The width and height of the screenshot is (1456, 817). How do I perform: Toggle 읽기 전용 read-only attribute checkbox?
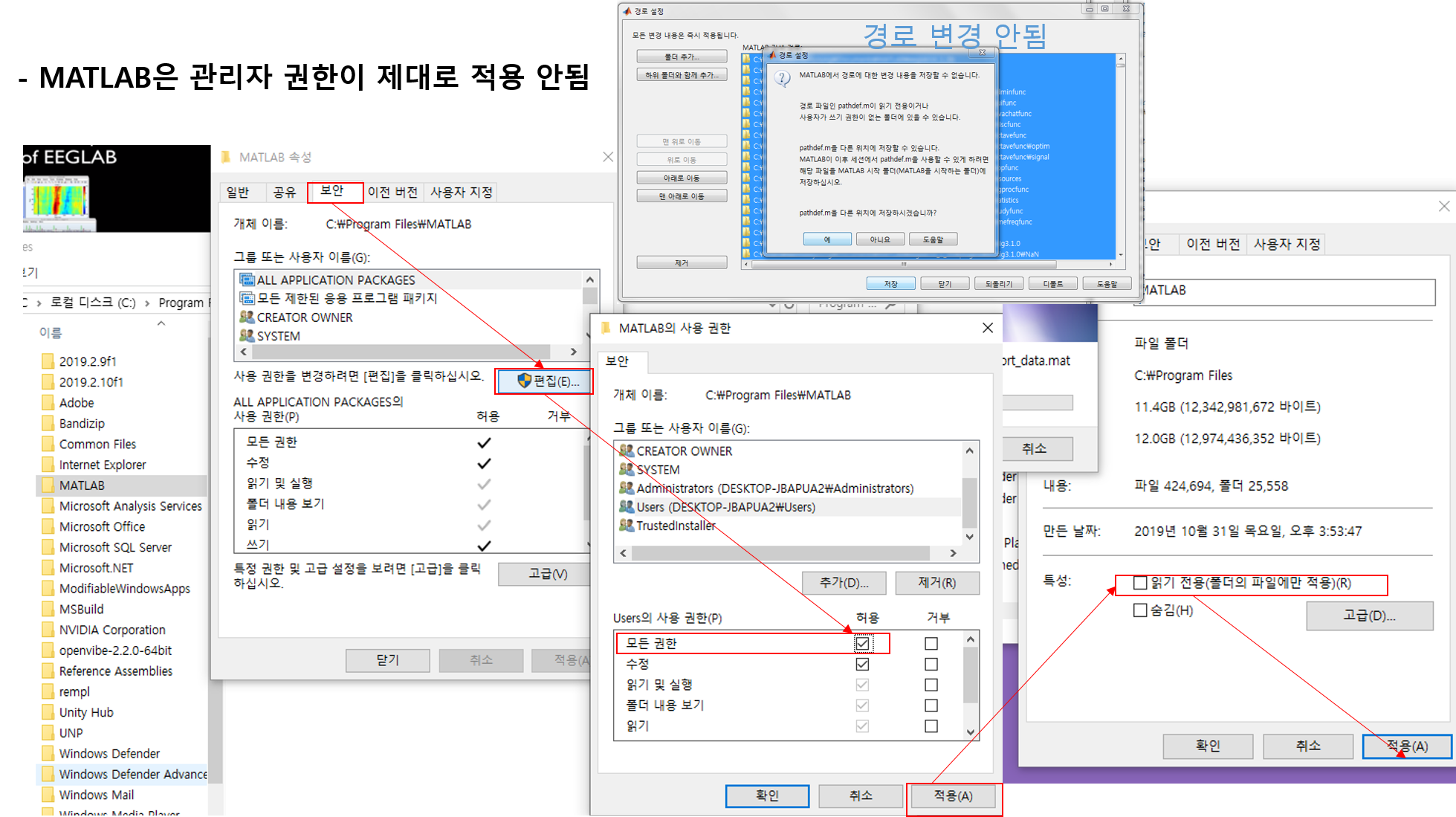[x=1140, y=583]
